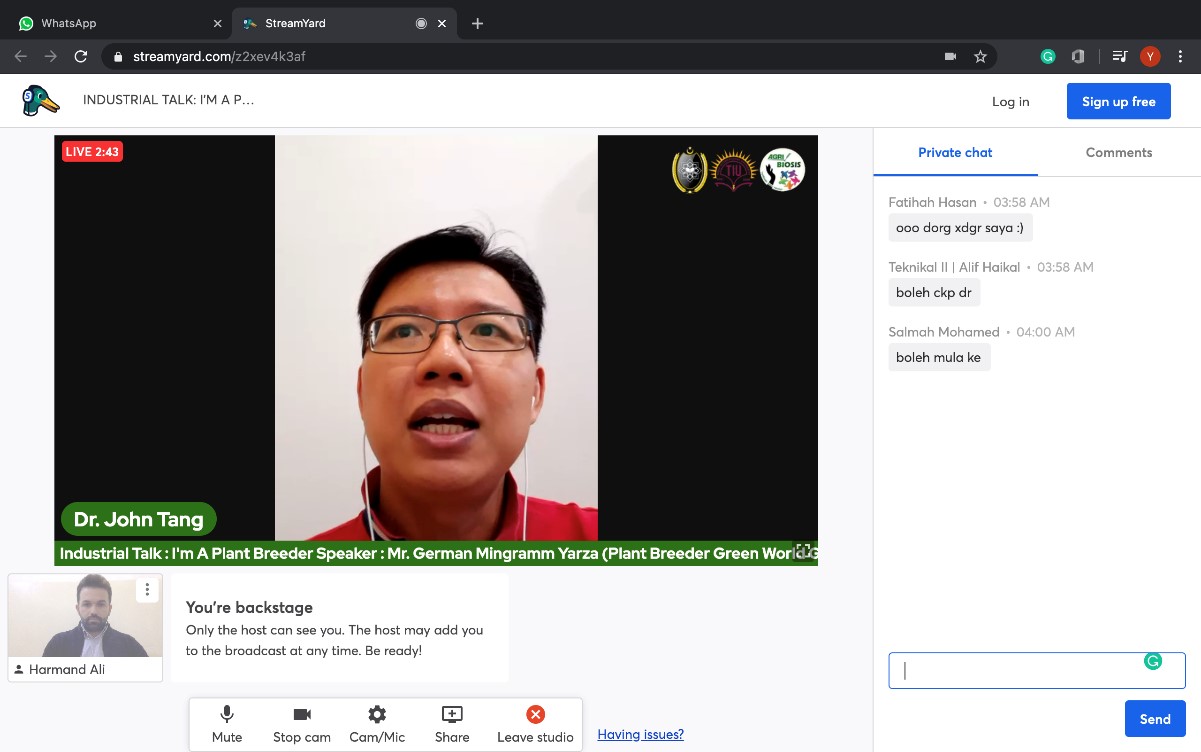Reload the StreamYard page
1201x752 pixels.
click(81, 57)
